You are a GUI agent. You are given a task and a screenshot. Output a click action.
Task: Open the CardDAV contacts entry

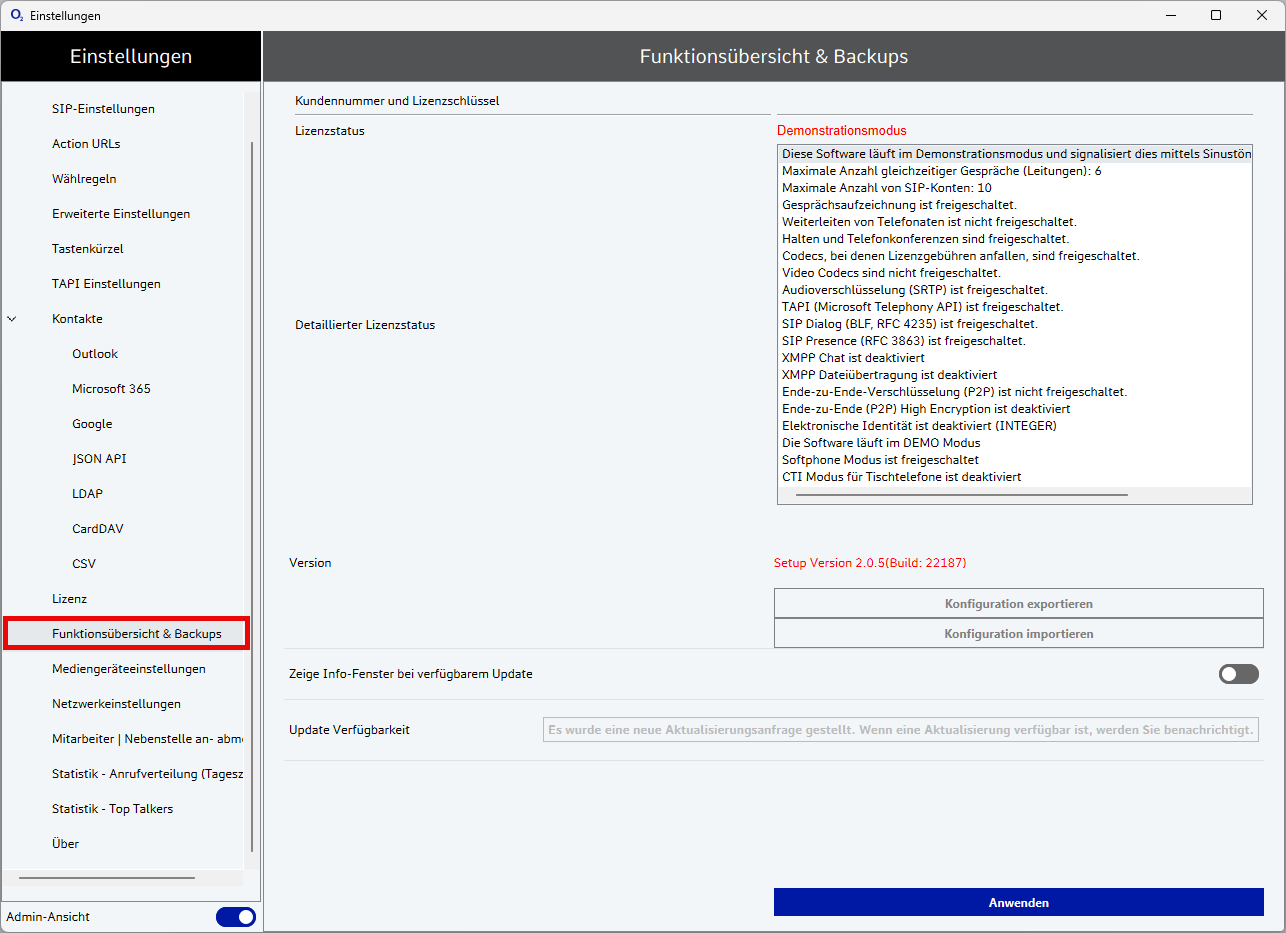(x=98, y=529)
